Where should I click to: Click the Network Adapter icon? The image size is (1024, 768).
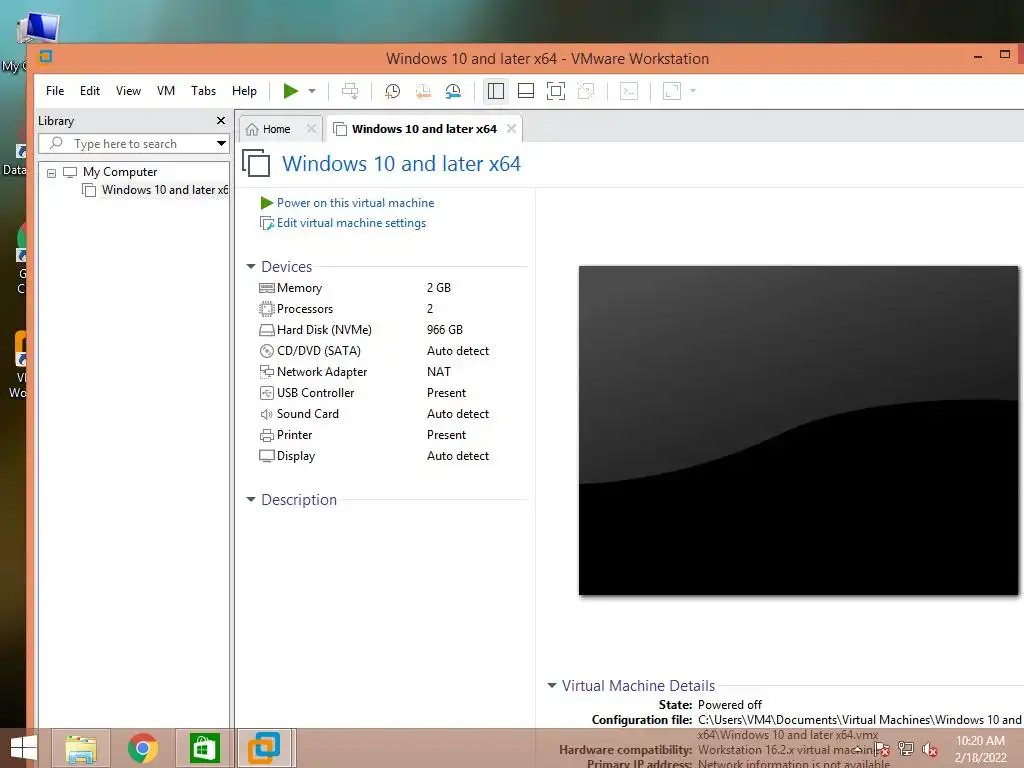(266, 372)
